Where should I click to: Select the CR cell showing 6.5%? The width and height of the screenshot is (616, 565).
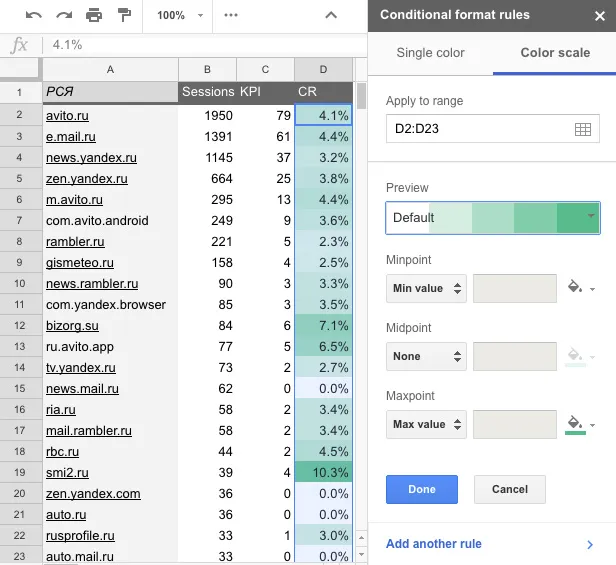tap(323, 347)
